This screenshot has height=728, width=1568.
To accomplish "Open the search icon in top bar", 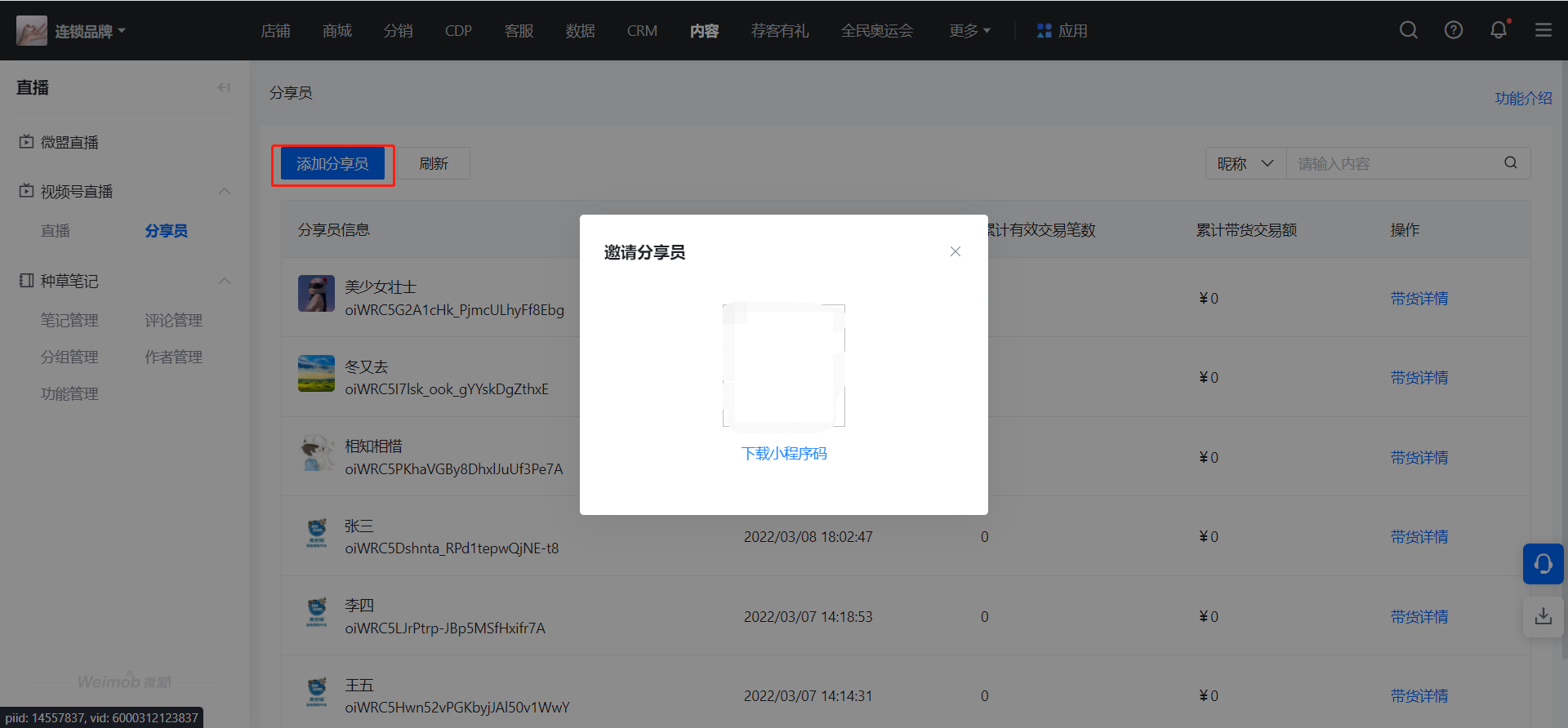I will pos(1408,30).
